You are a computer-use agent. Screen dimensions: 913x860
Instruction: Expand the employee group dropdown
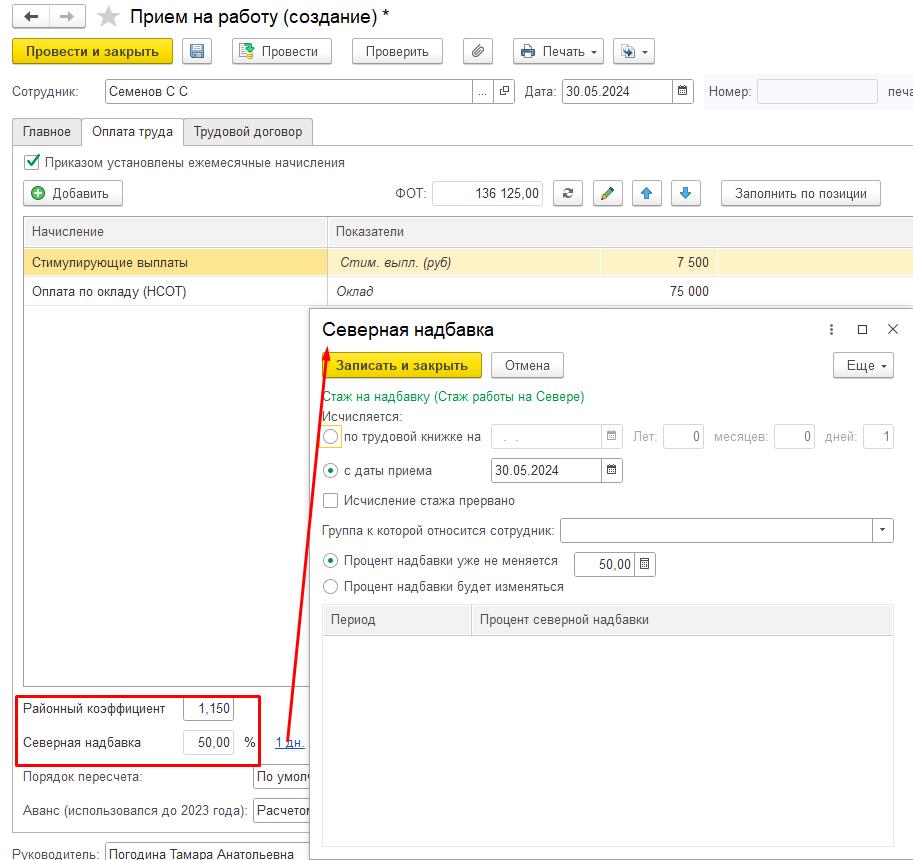pos(883,530)
